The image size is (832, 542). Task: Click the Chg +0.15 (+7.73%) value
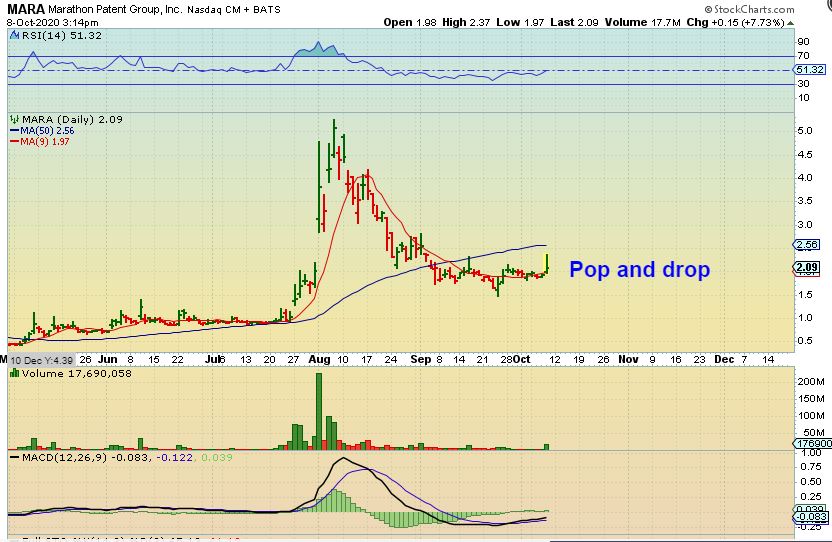pyautogui.click(x=735, y=22)
